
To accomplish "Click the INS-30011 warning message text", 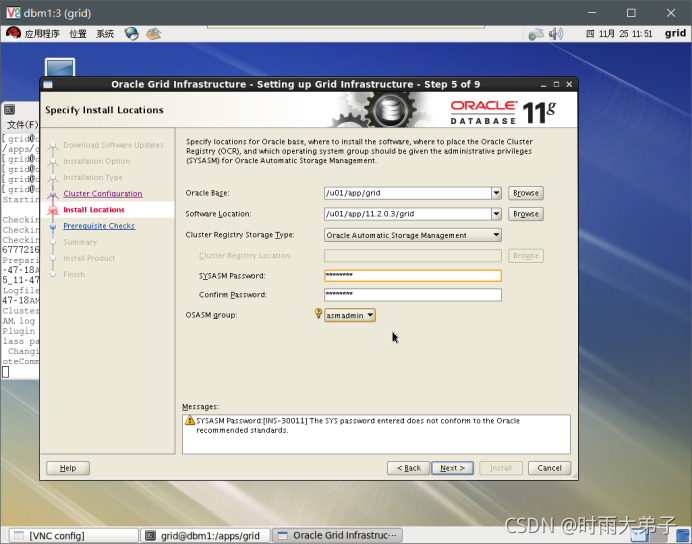I will click(358, 425).
